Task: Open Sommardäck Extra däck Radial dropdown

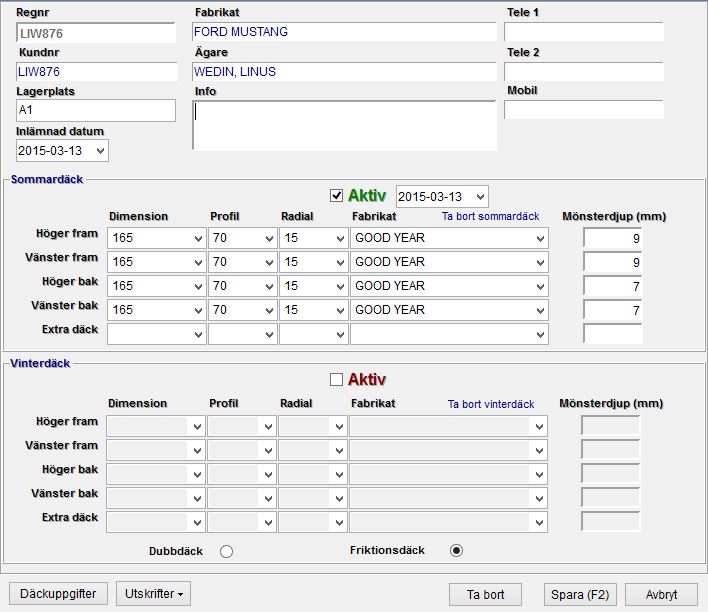Action: 340,335
